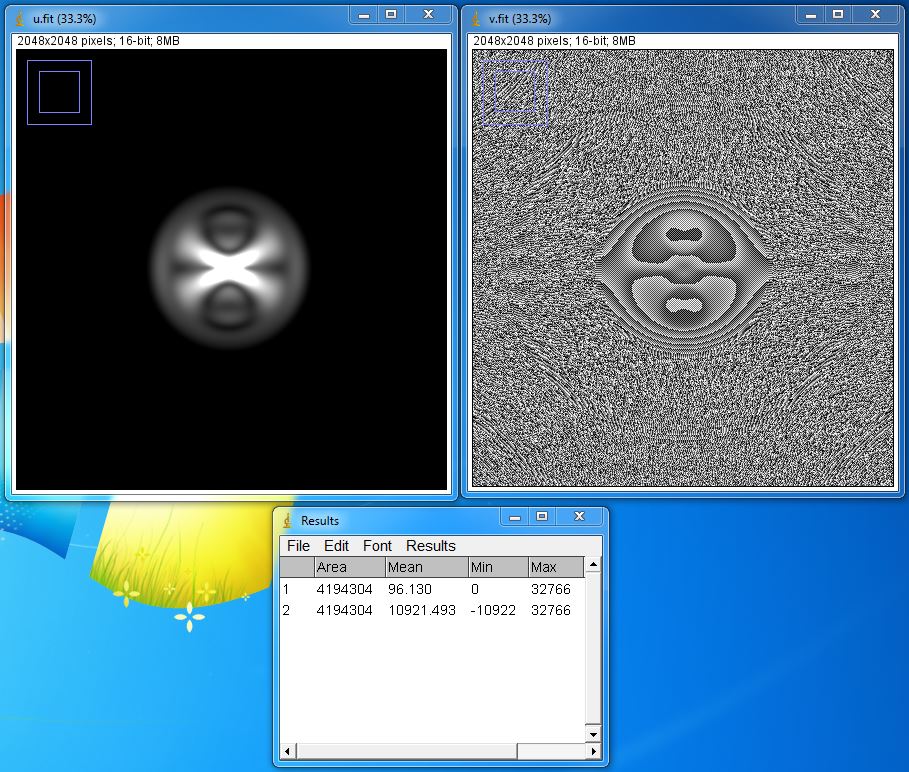The height and width of the screenshot is (772, 909).
Task: Close the v.fit image window
Action: pos(875,15)
